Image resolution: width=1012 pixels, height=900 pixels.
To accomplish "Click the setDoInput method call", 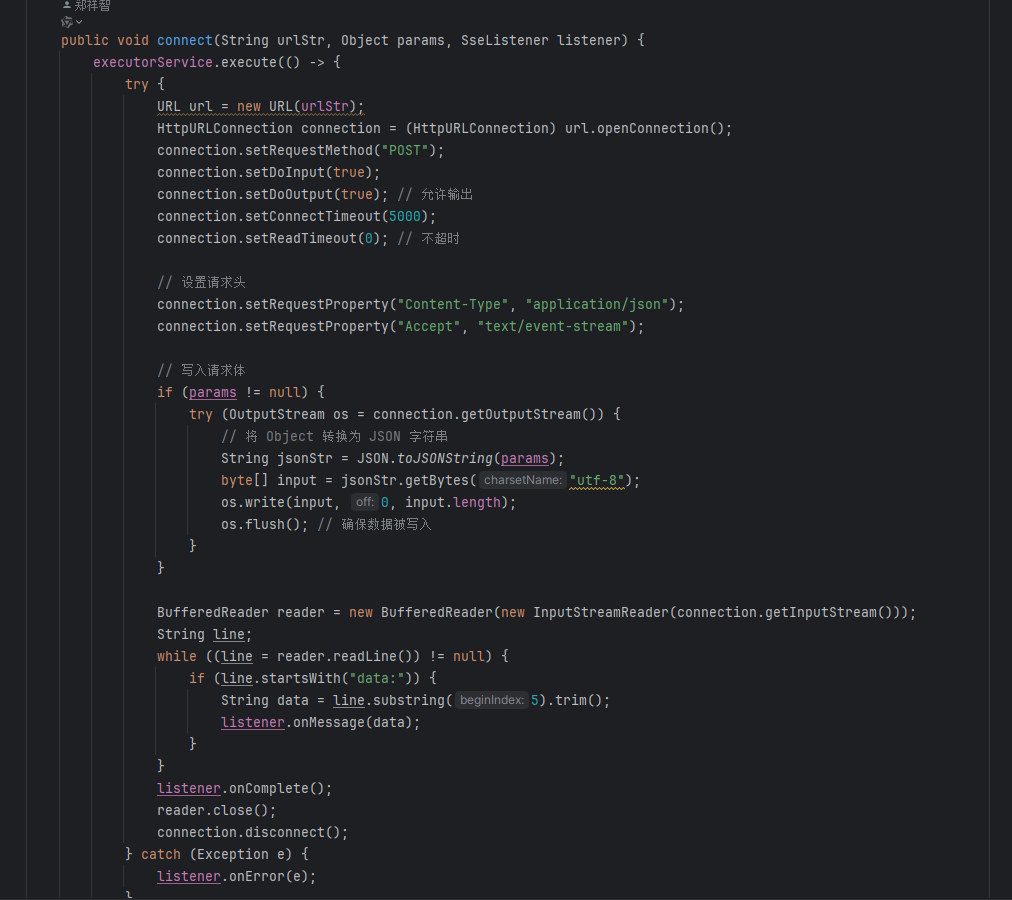I will [x=285, y=172].
